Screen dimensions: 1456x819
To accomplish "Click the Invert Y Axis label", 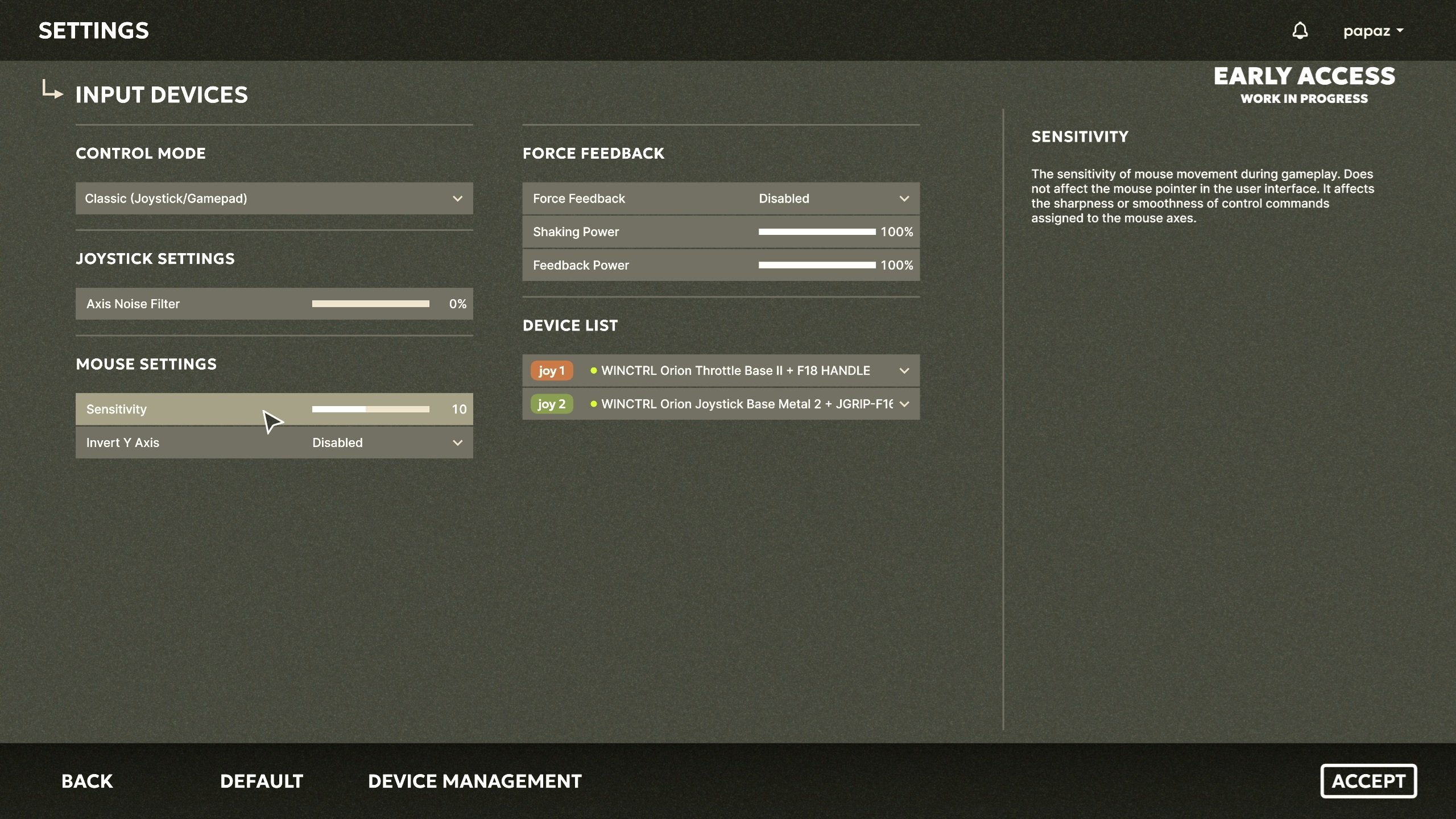I will tap(123, 442).
